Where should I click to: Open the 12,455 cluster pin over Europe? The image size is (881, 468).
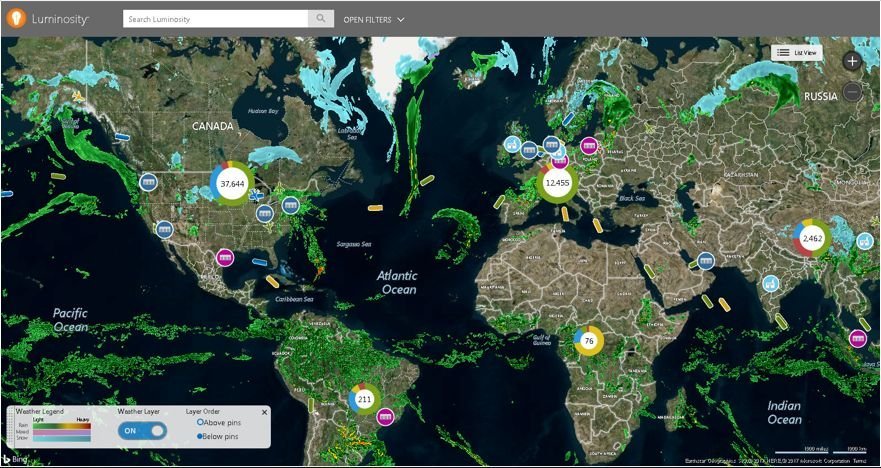[x=557, y=183]
